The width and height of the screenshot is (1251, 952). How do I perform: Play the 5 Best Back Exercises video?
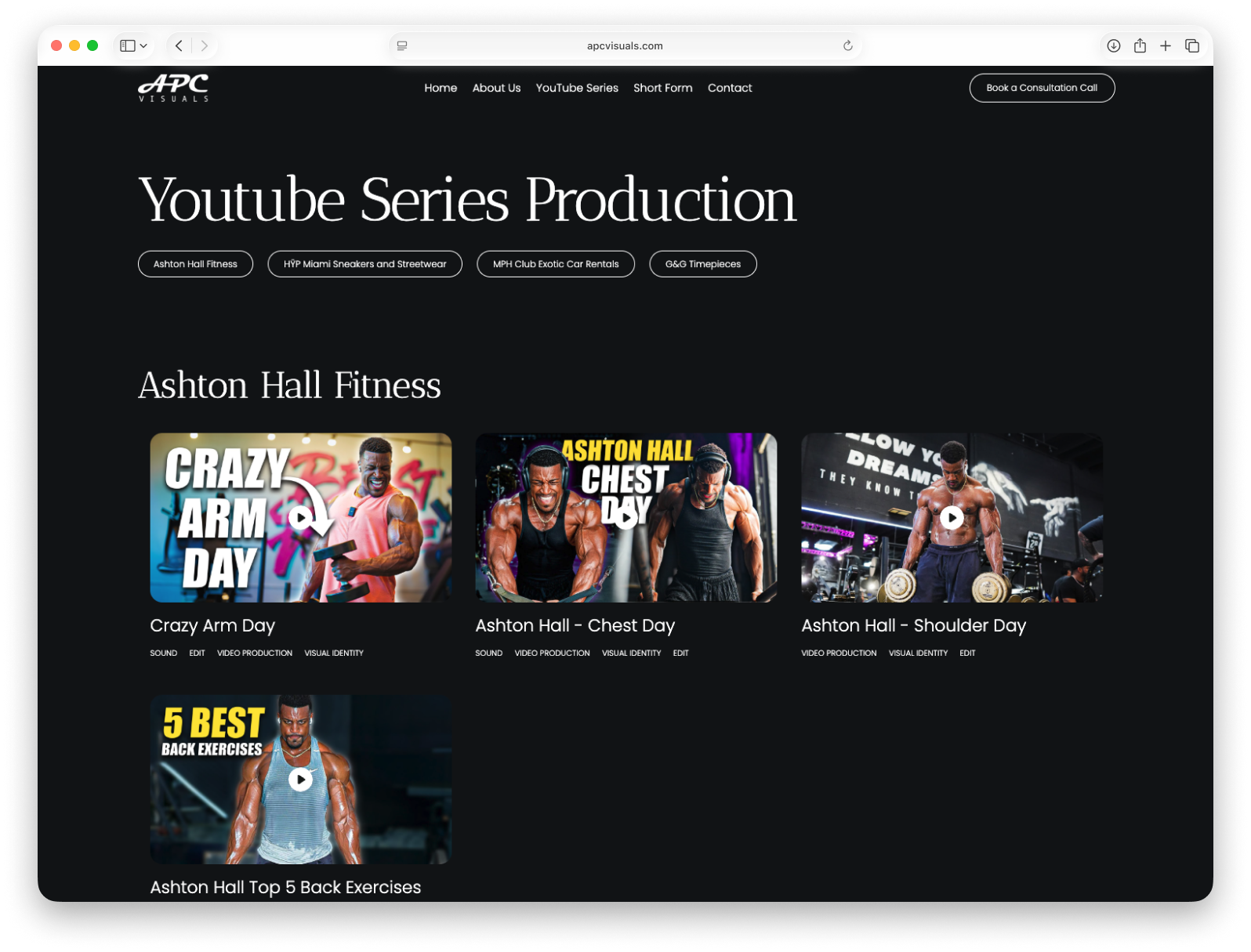coord(301,780)
